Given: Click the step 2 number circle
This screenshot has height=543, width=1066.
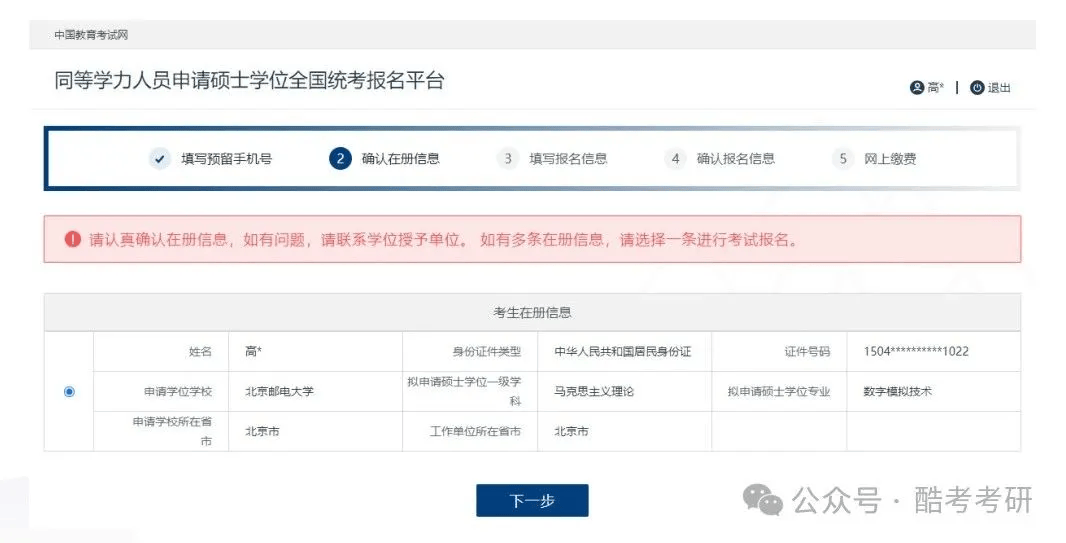Looking at the screenshot, I should 341,159.
